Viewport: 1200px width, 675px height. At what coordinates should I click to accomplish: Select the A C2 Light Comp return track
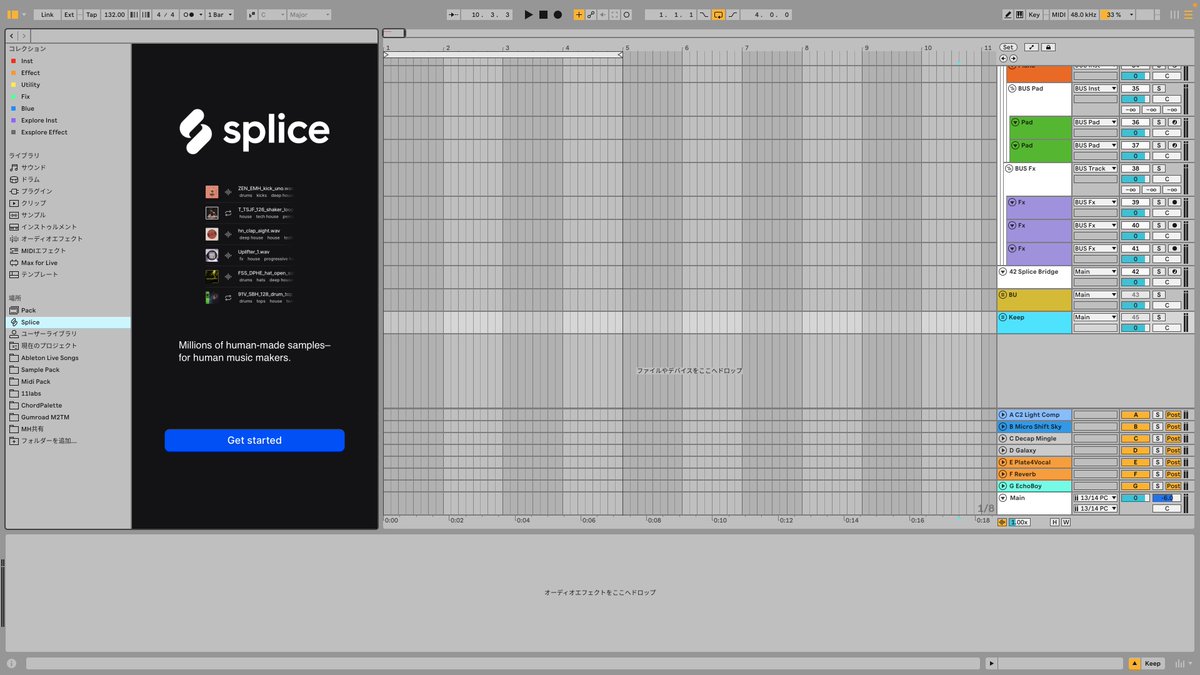(1034, 414)
